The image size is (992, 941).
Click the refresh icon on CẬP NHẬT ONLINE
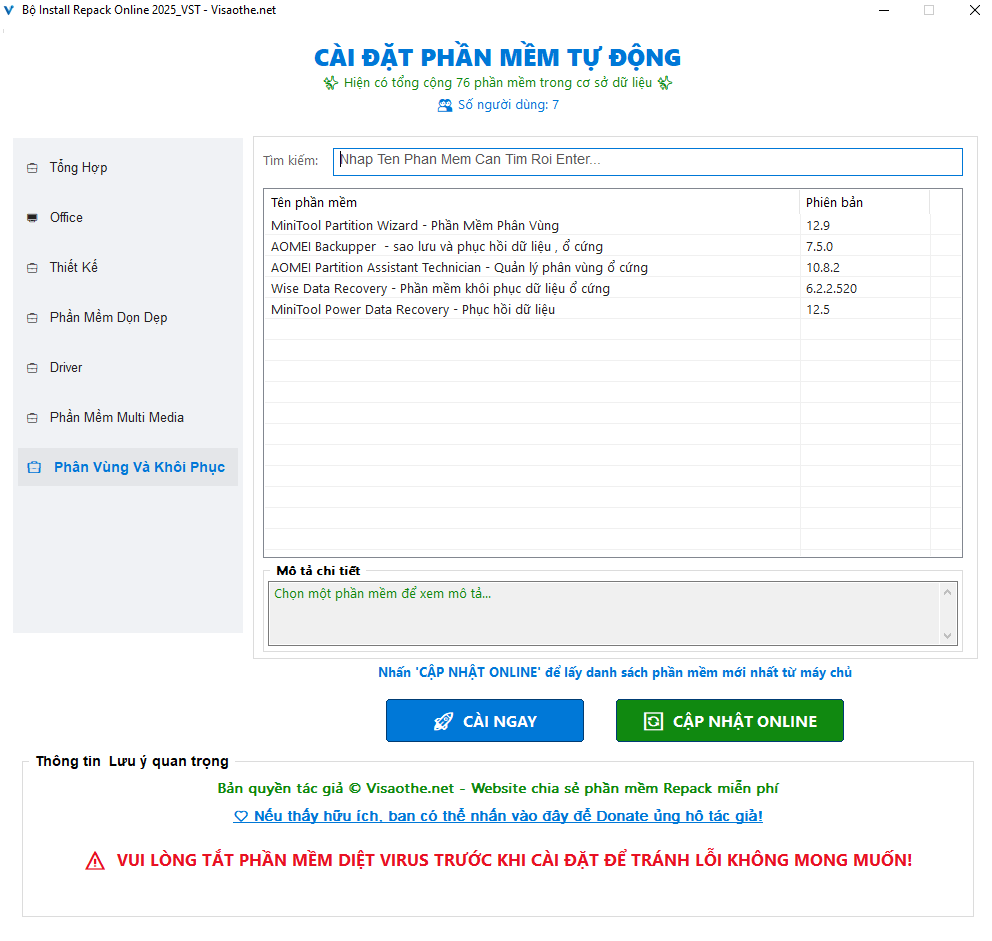653,721
